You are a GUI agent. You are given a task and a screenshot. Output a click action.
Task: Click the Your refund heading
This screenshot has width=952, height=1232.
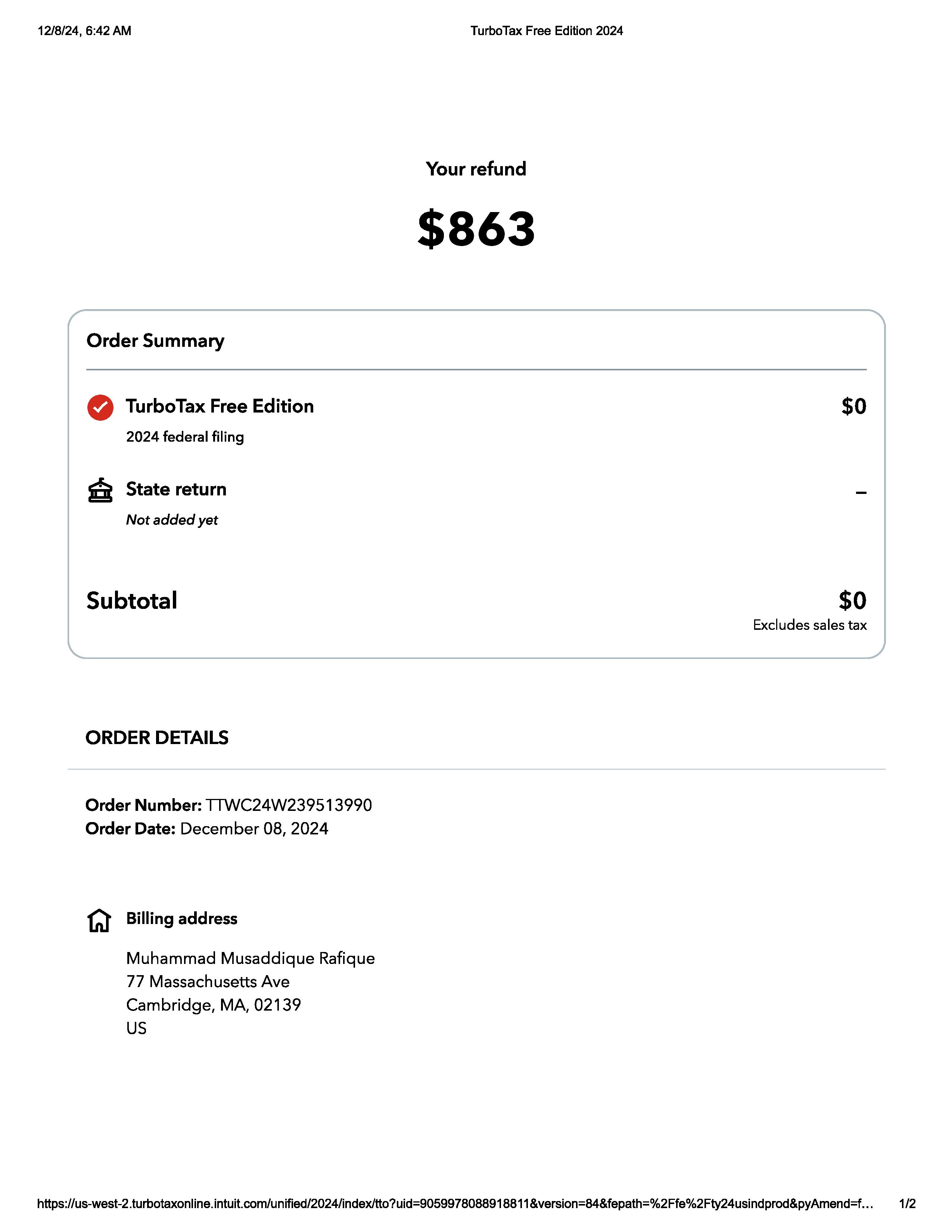coord(476,169)
